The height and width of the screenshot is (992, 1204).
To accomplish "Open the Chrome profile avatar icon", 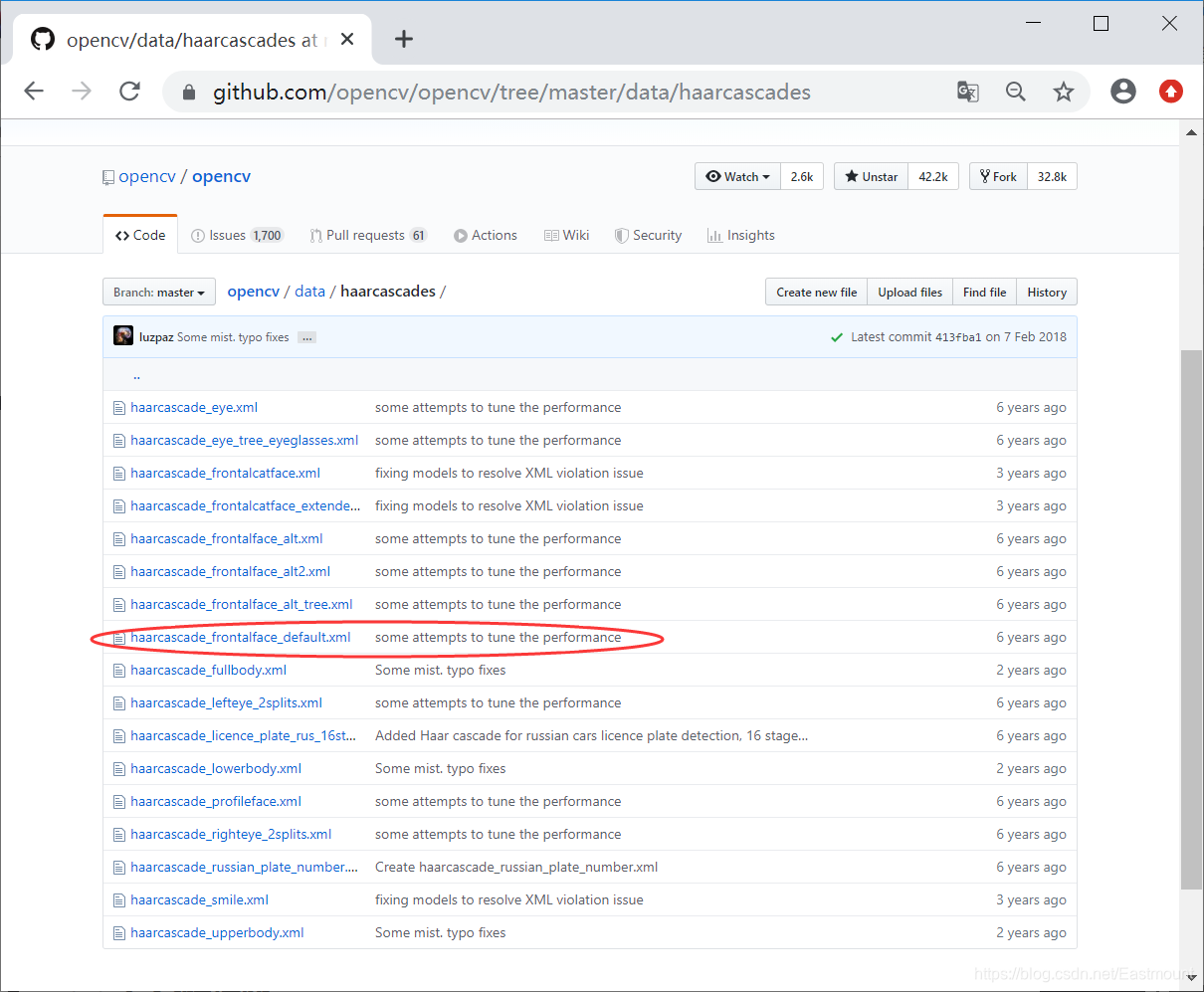I will pos(1123,92).
